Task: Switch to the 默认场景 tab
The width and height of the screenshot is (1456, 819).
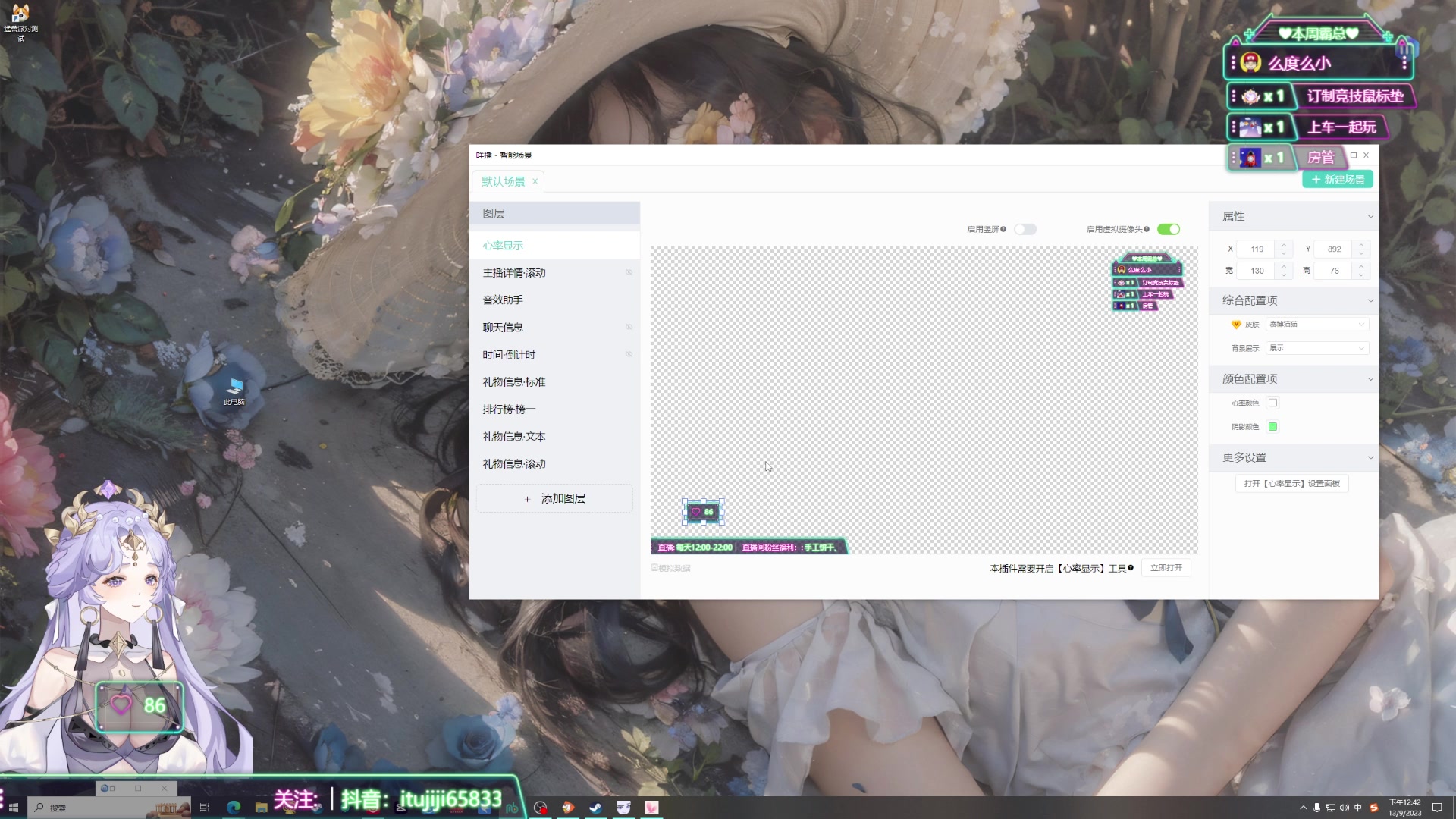Action: click(503, 181)
